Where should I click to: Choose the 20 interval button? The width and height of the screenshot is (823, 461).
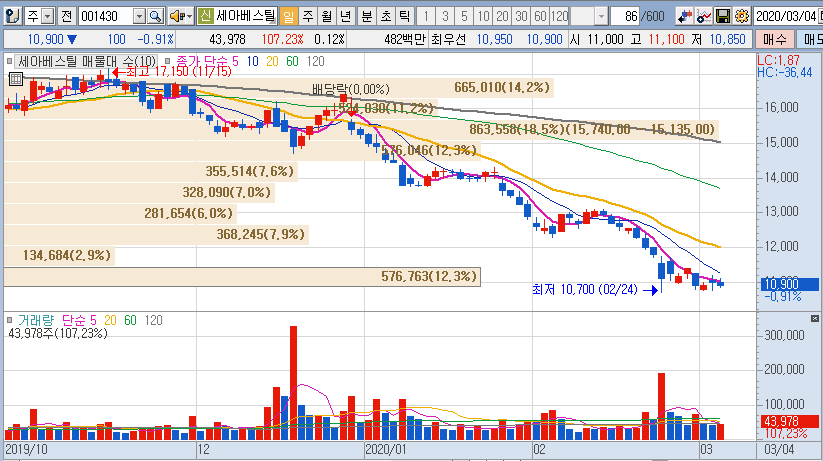point(502,16)
